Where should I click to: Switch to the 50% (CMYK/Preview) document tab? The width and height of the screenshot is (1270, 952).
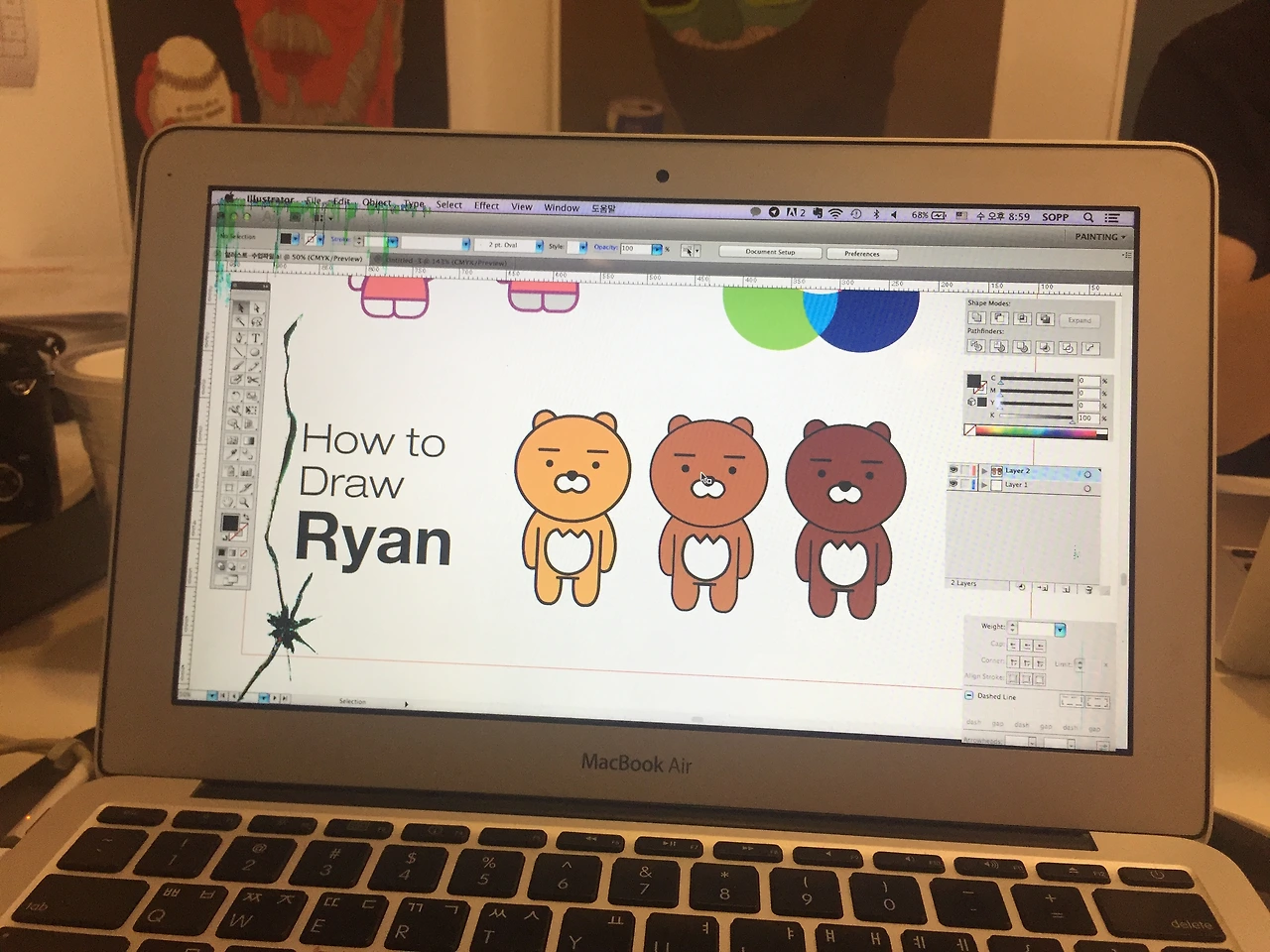pos(295,256)
